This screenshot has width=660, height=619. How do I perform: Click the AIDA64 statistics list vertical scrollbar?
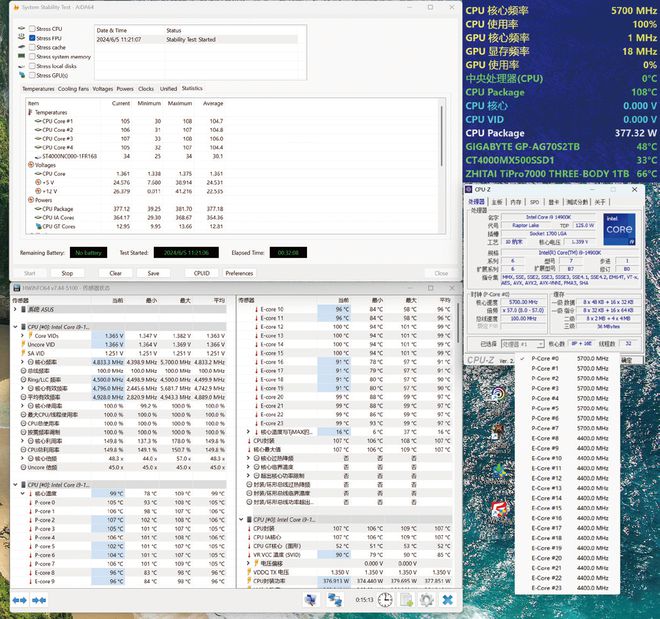tap(442, 136)
